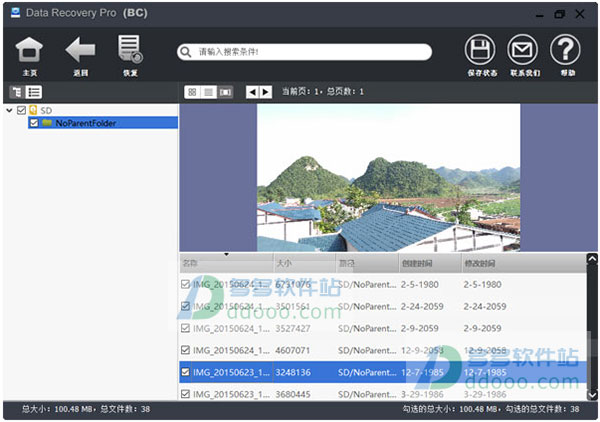
Task: Sort by Path (路径) column header
Action: tap(367, 263)
